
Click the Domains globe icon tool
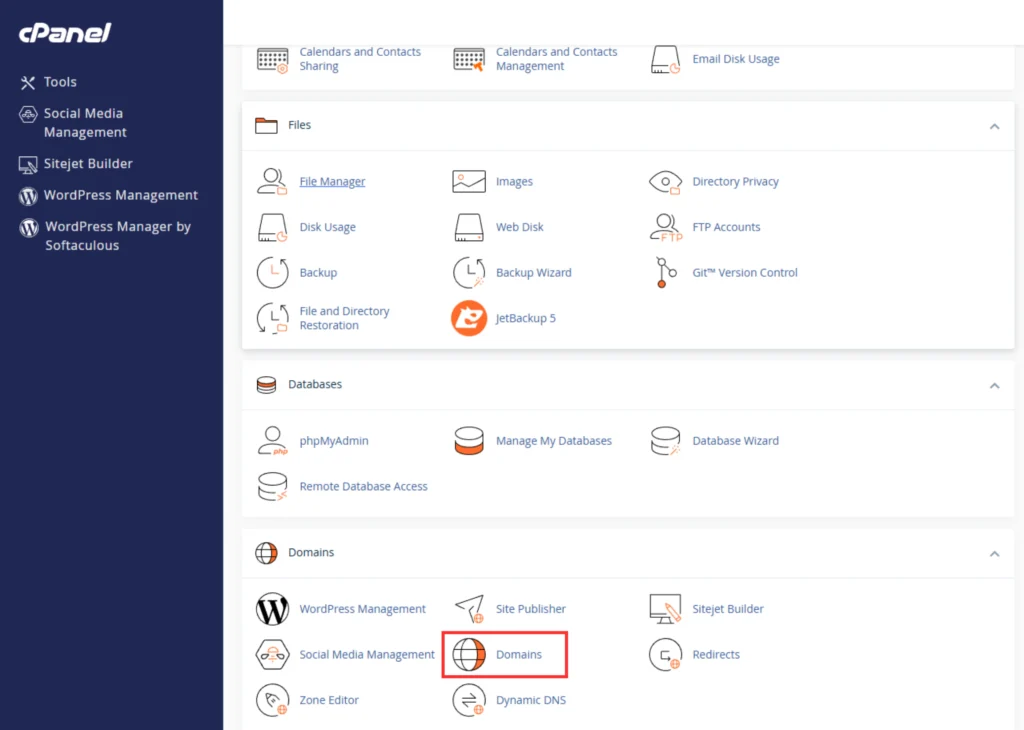coord(469,655)
